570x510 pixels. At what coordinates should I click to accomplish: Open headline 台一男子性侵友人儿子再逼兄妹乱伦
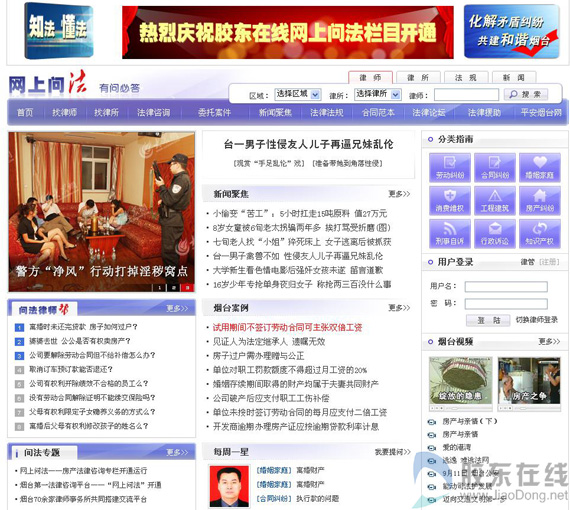[308, 144]
